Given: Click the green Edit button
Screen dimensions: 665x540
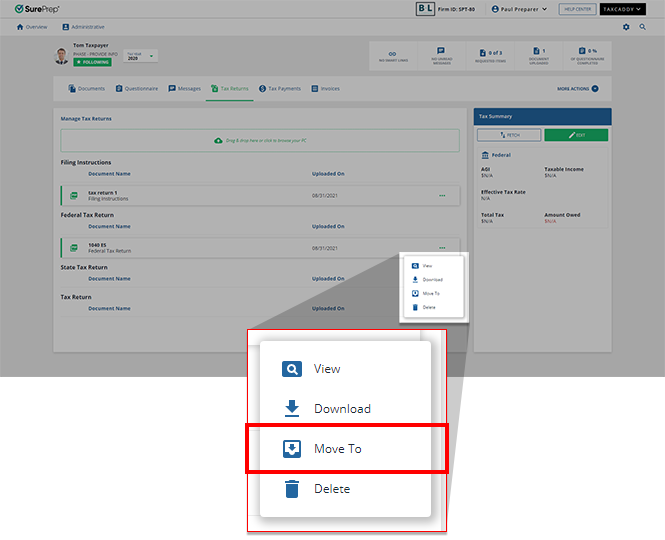Looking at the screenshot, I should [x=576, y=135].
